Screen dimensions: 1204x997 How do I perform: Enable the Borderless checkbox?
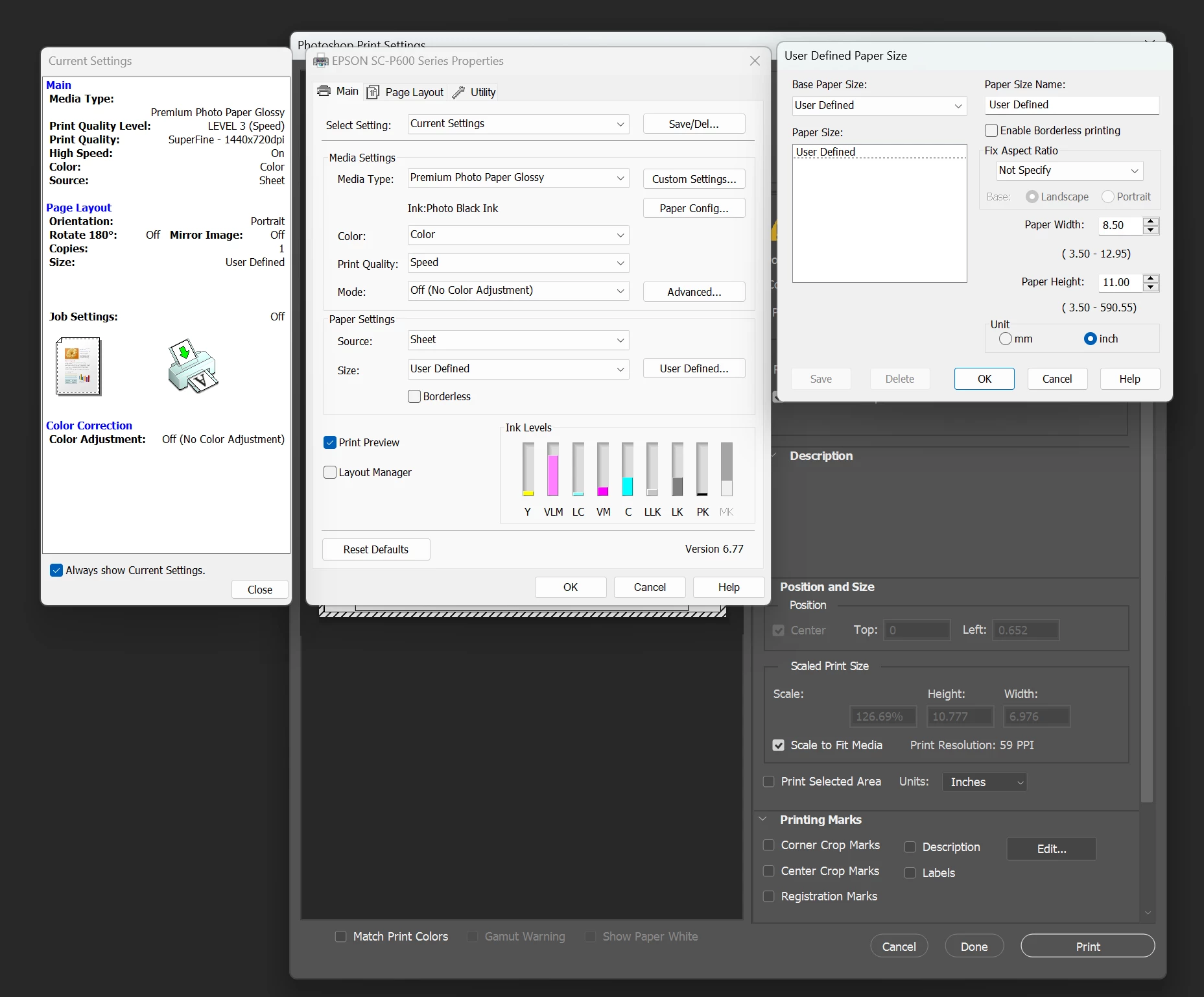[x=414, y=396]
